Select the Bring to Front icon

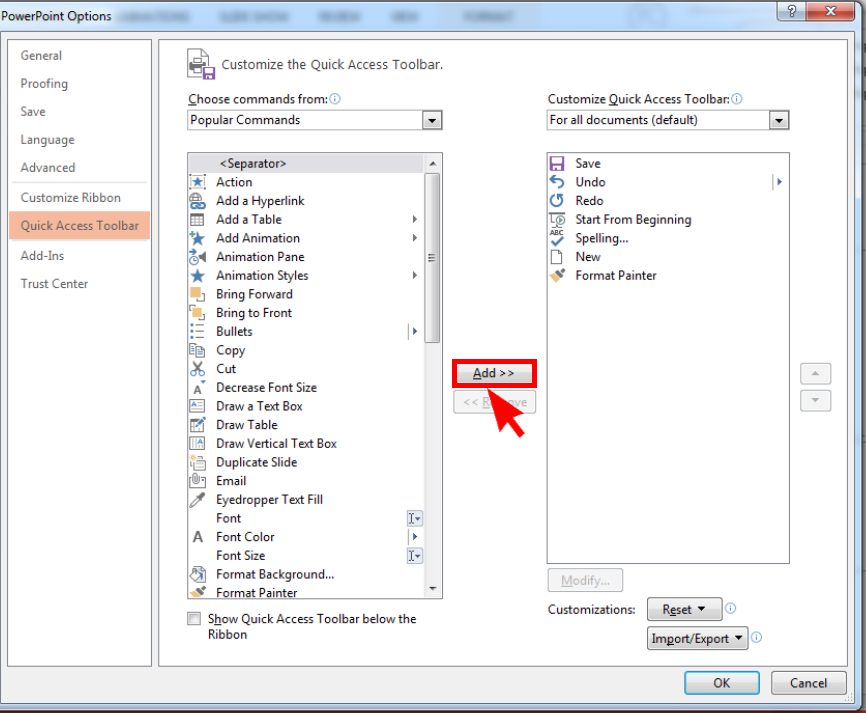click(x=197, y=313)
